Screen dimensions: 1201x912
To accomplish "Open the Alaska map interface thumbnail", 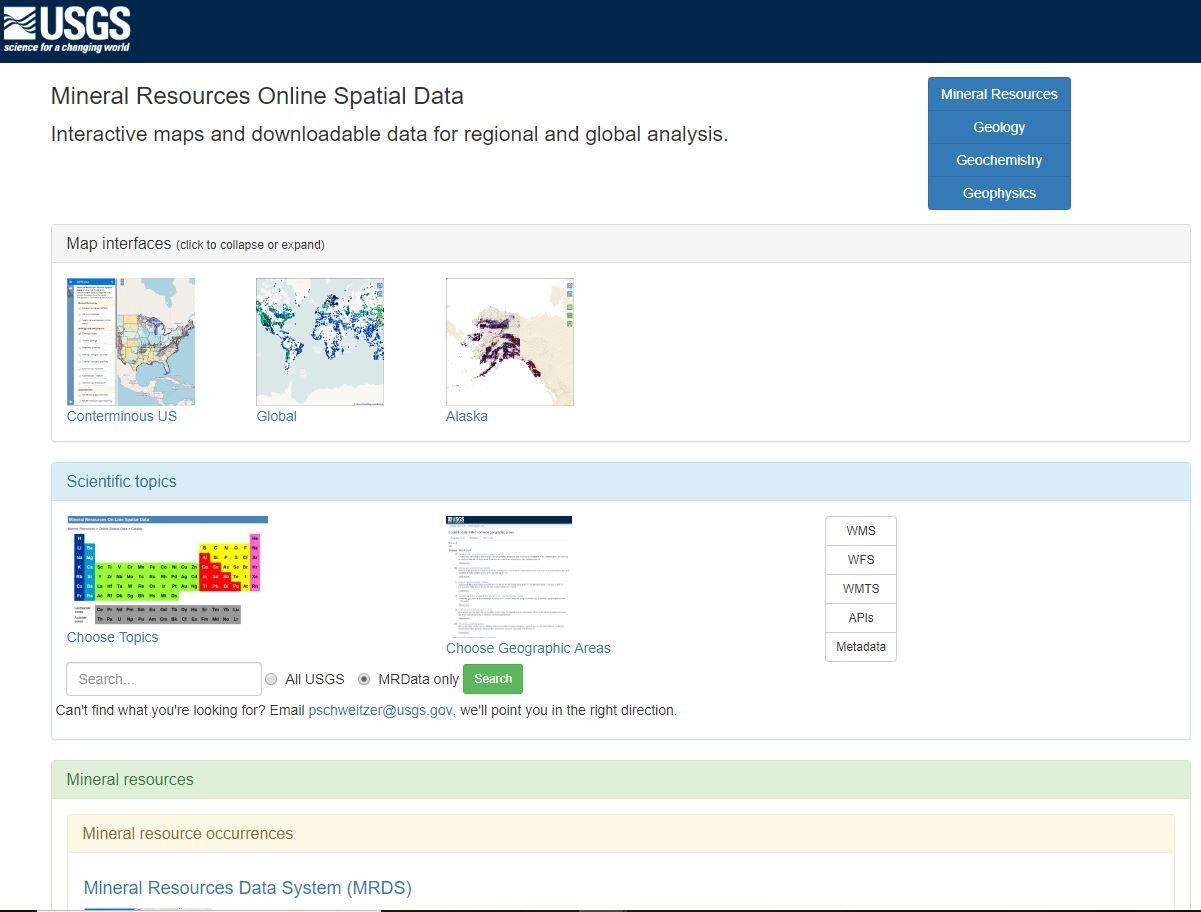I will pos(509,340).
